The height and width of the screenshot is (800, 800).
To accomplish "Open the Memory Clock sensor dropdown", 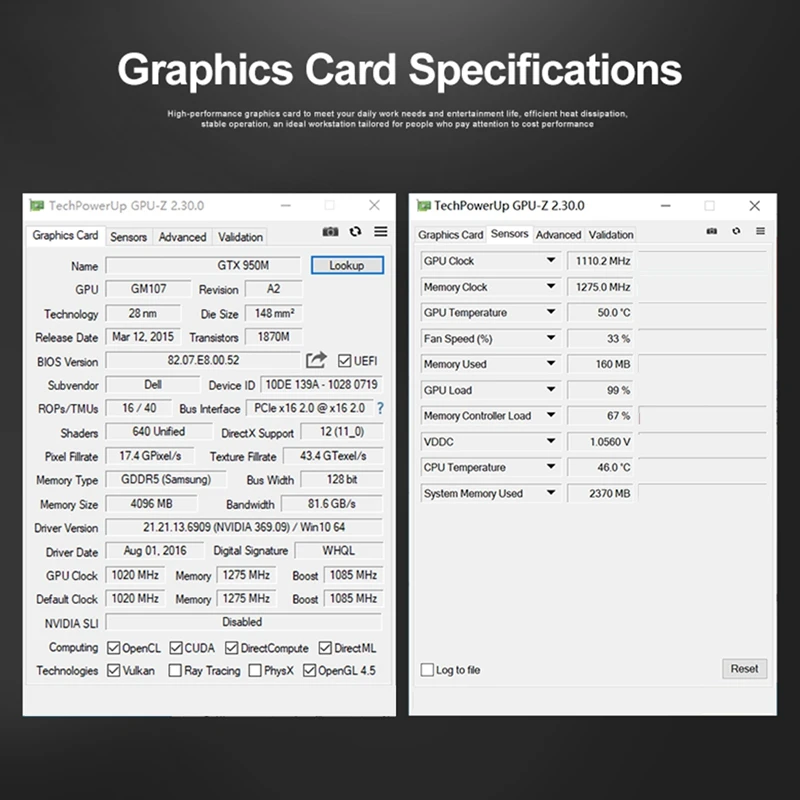I will [x=551, y=286].
